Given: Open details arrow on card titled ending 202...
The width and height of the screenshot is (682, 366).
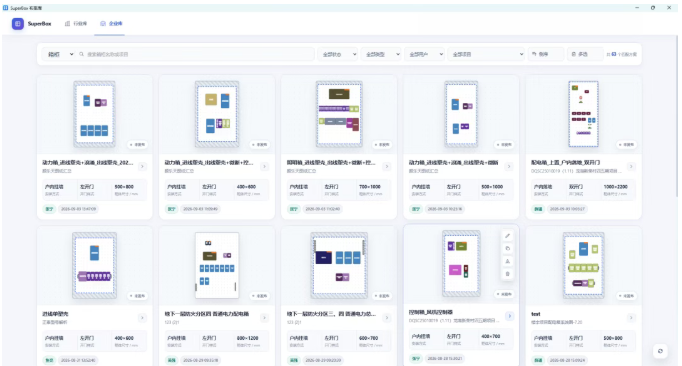Looking at the screenshot, I should pyautogui.click(x=142, y=166).
